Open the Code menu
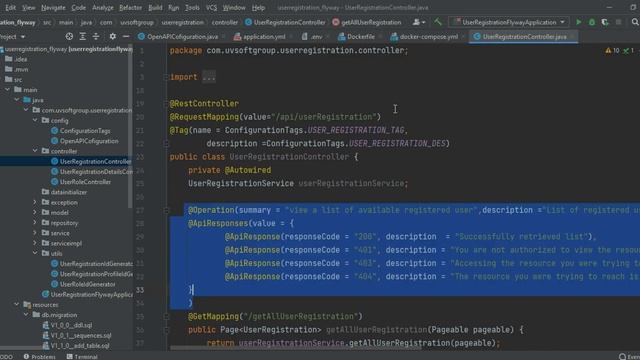The width and height of the screenshot is (640, 360). [78, 7]
